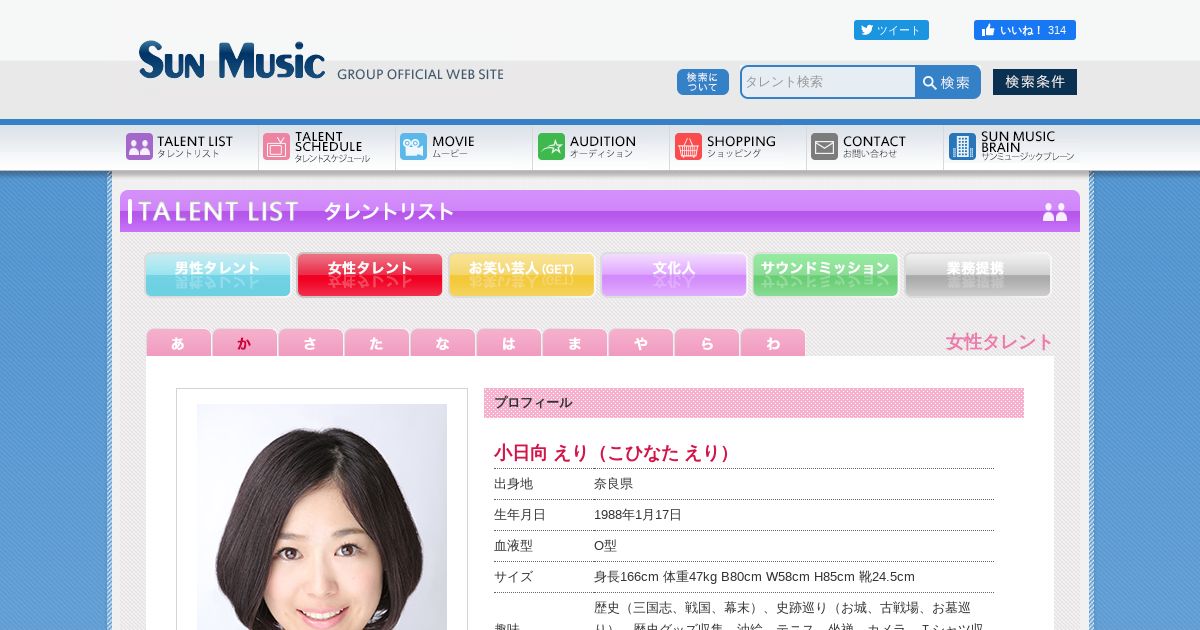The width and height of the screenshot is (1200, 630).
Task: Click the Contact envelope icon
Action: [x=824, y=147]
